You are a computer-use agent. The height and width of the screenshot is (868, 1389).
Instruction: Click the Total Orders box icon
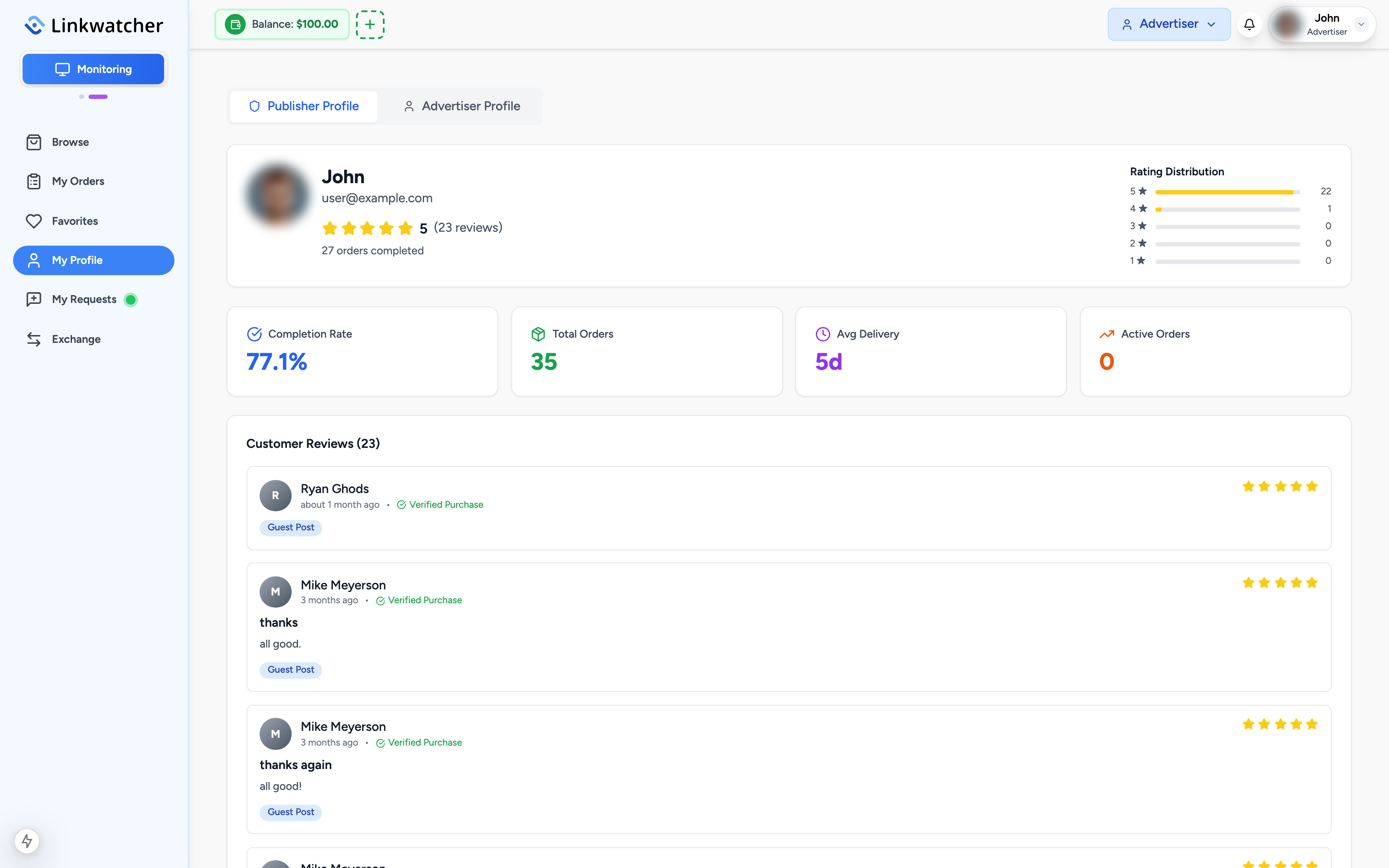538,334
